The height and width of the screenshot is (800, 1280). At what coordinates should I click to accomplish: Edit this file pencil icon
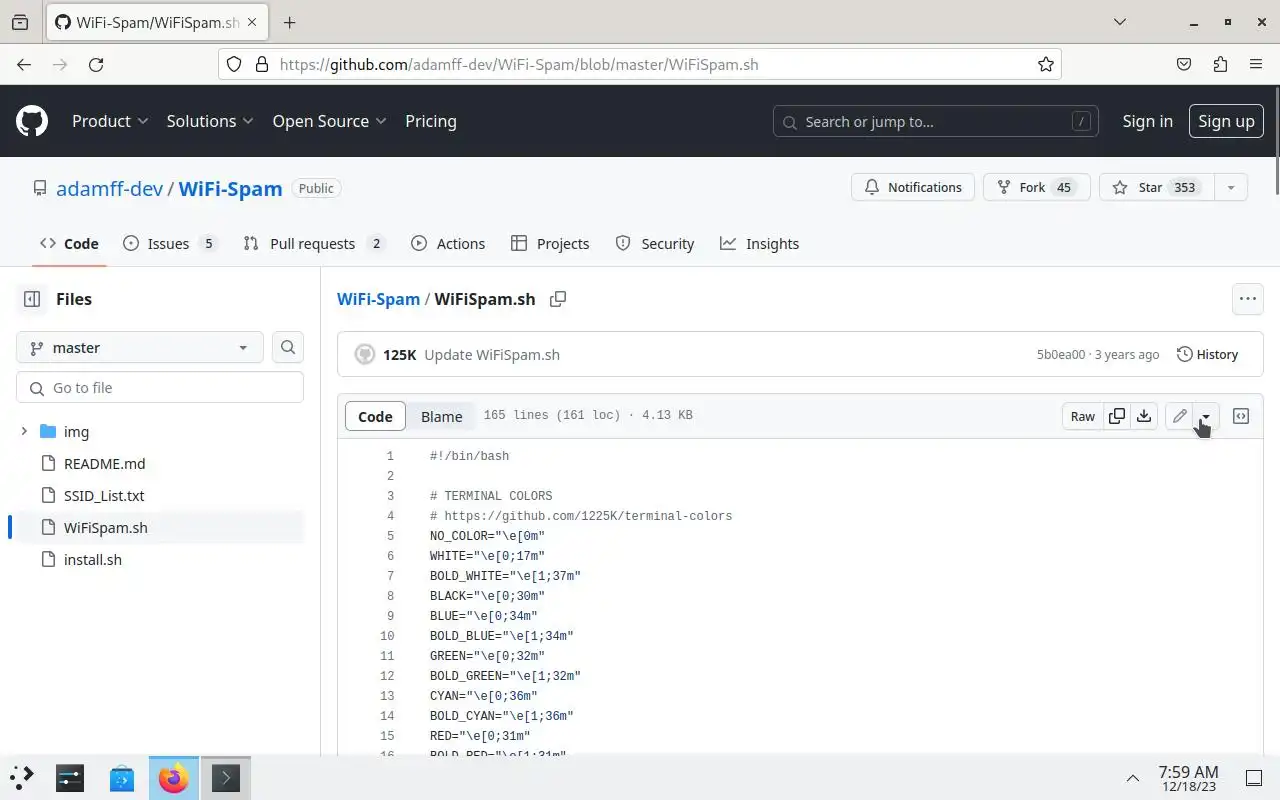(1180, 416)
